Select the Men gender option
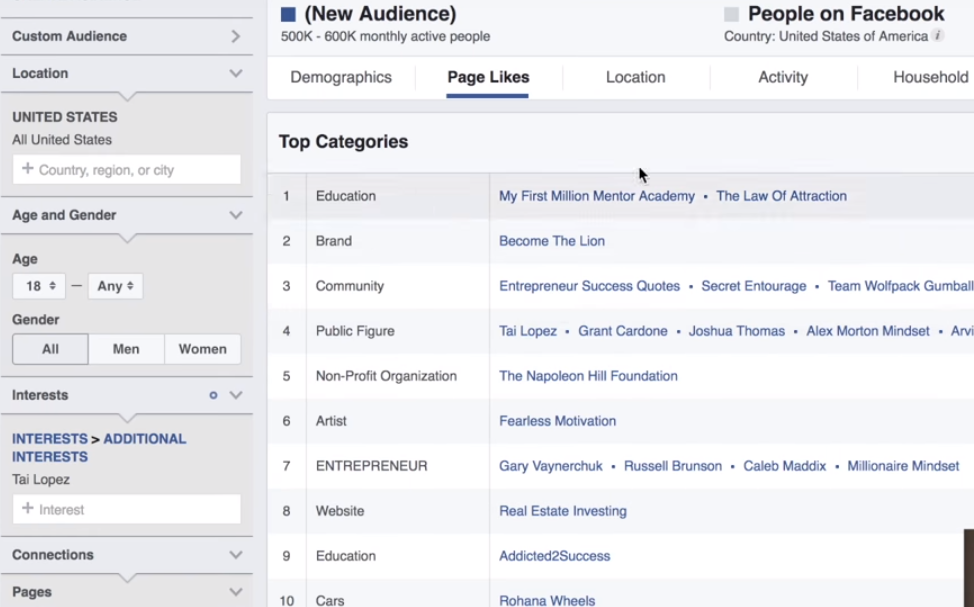This screenshot has width=974, height=607. click(x=126, y=349)
